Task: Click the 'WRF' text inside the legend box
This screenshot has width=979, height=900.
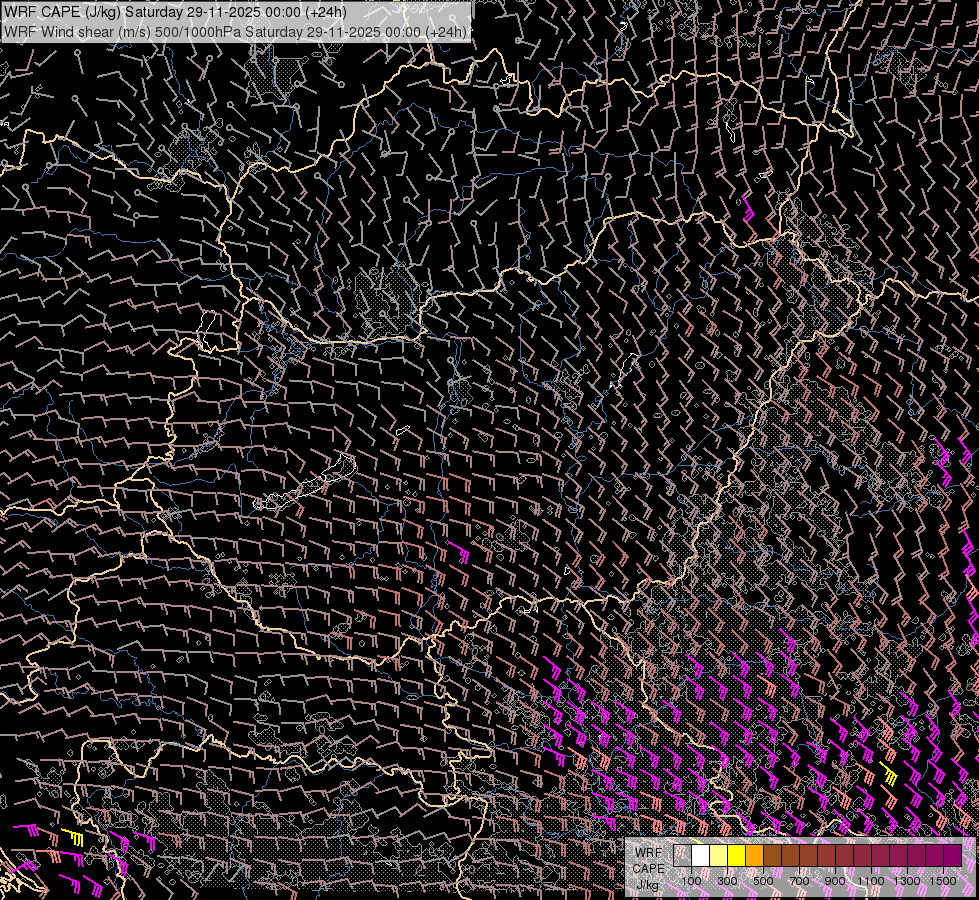Action: (648, 853)
